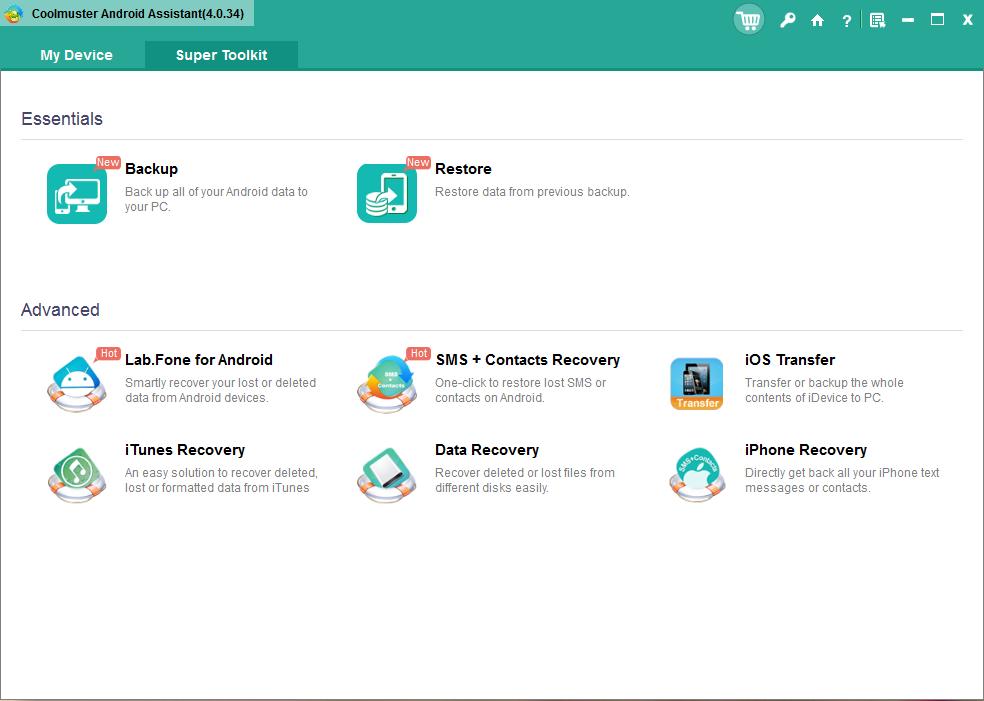Open the shopping cart purchase icon
This screenshot has height=701, width=984.
(x=748, y=20)
